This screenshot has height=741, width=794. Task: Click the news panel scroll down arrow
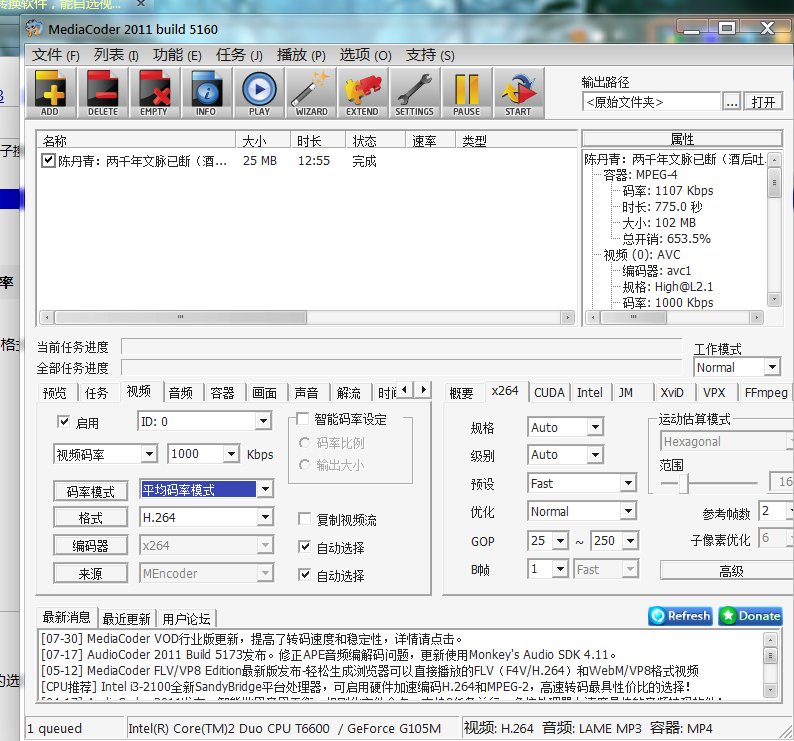[x=770, y=689]
